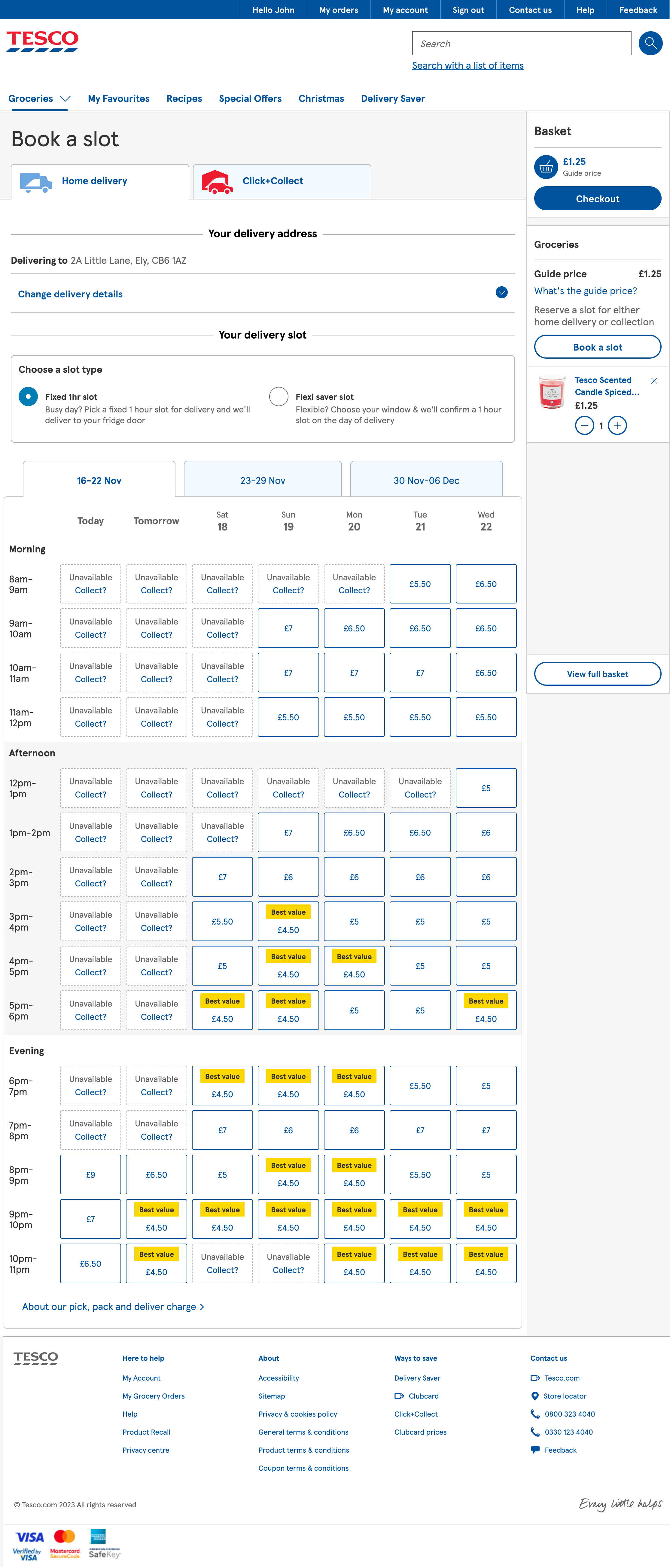Open the Groceries dropdown menu
The height and width of the screenshot is (1568, 670).
point(40,99)
